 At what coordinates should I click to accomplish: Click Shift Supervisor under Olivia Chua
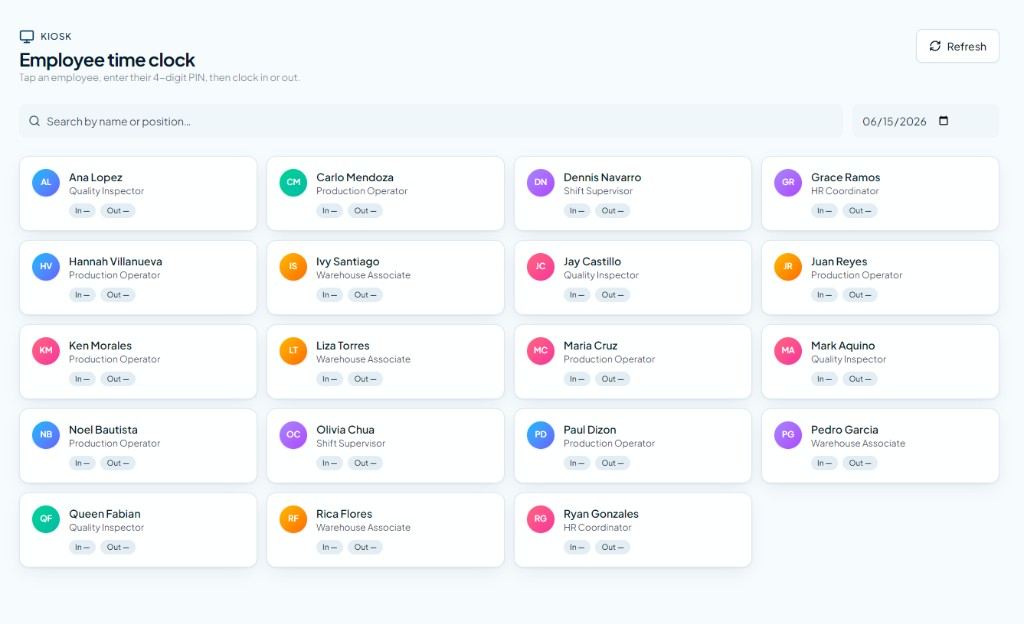[x=351, y=444]
